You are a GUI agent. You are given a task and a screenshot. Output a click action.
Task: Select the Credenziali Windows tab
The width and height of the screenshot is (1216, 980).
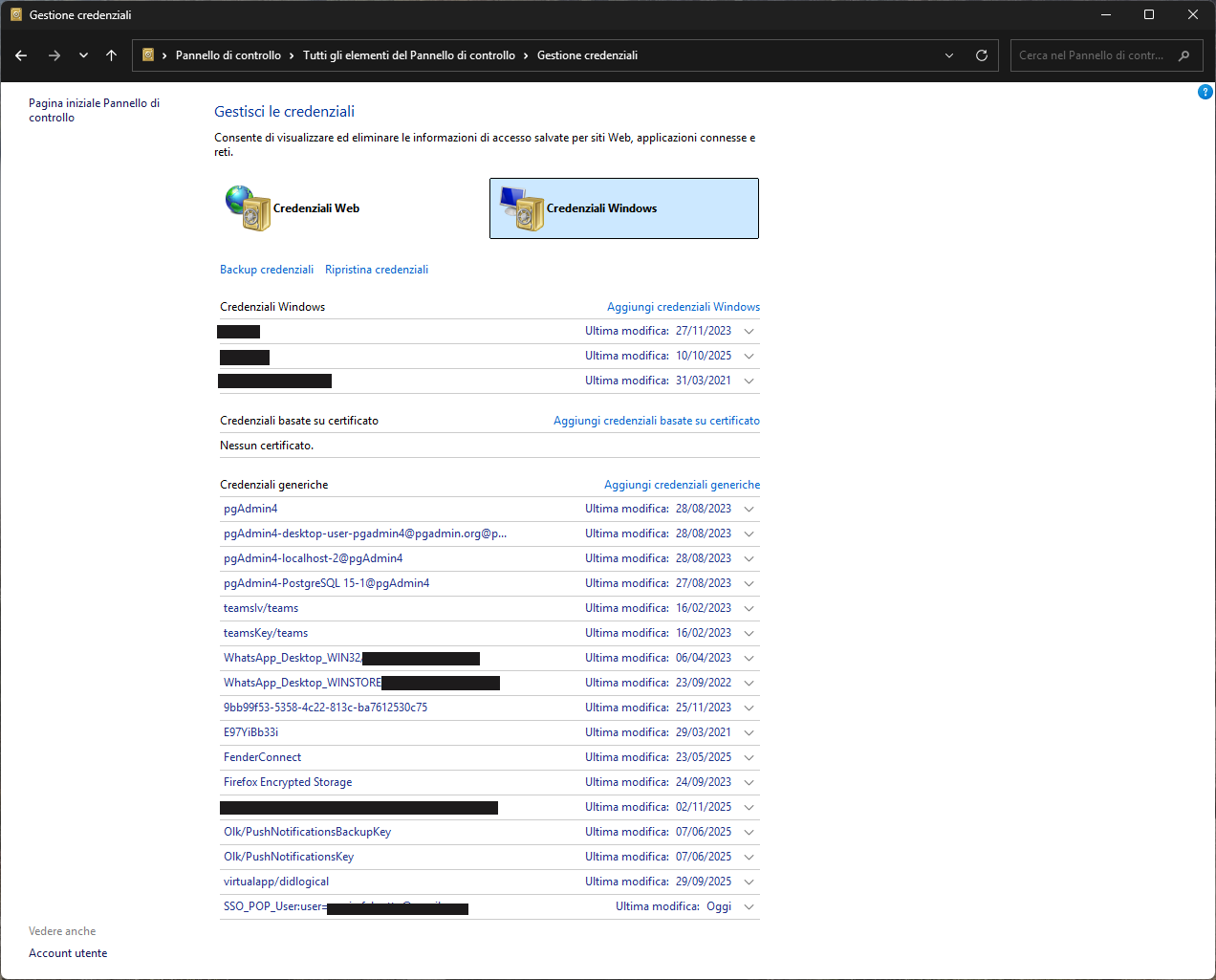pos(624,208)
